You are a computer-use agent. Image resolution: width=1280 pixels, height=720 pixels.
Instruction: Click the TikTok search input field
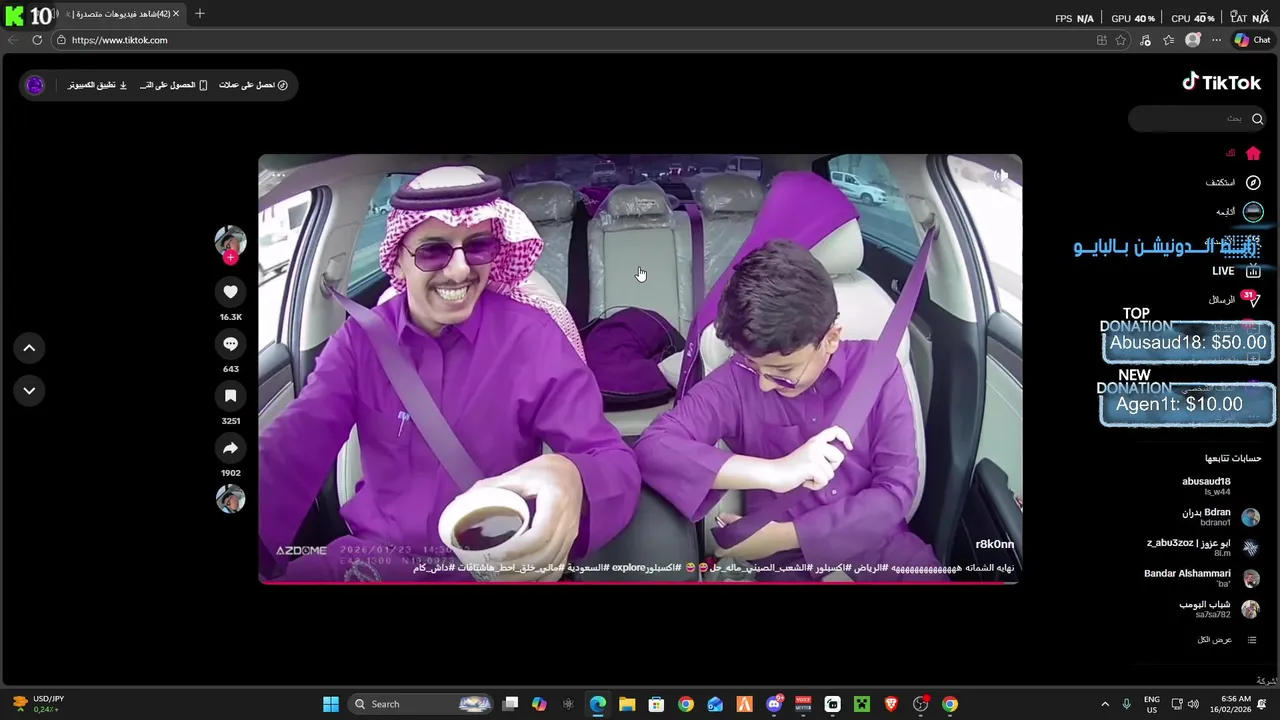click(x=1196, y=119)
